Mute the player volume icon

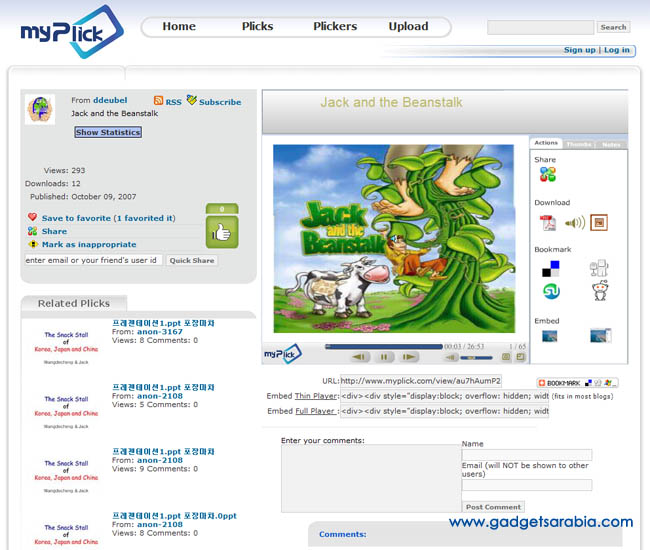point(451,357)
